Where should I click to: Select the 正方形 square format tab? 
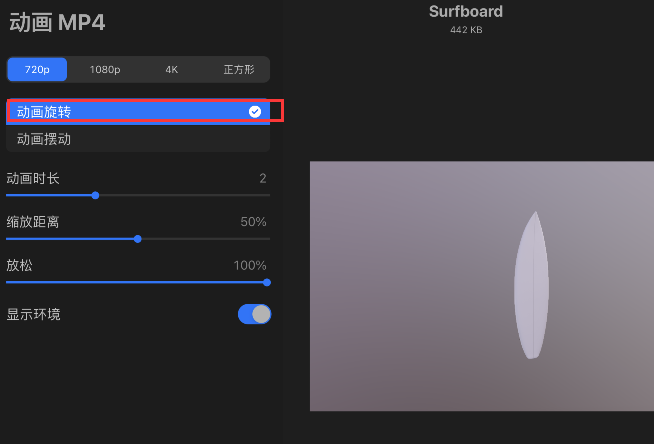point(237,70)
